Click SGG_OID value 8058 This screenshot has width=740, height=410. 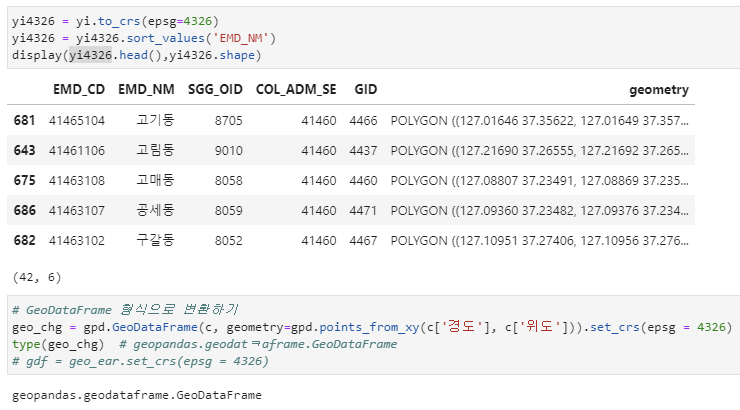click(x=228, y=181)
